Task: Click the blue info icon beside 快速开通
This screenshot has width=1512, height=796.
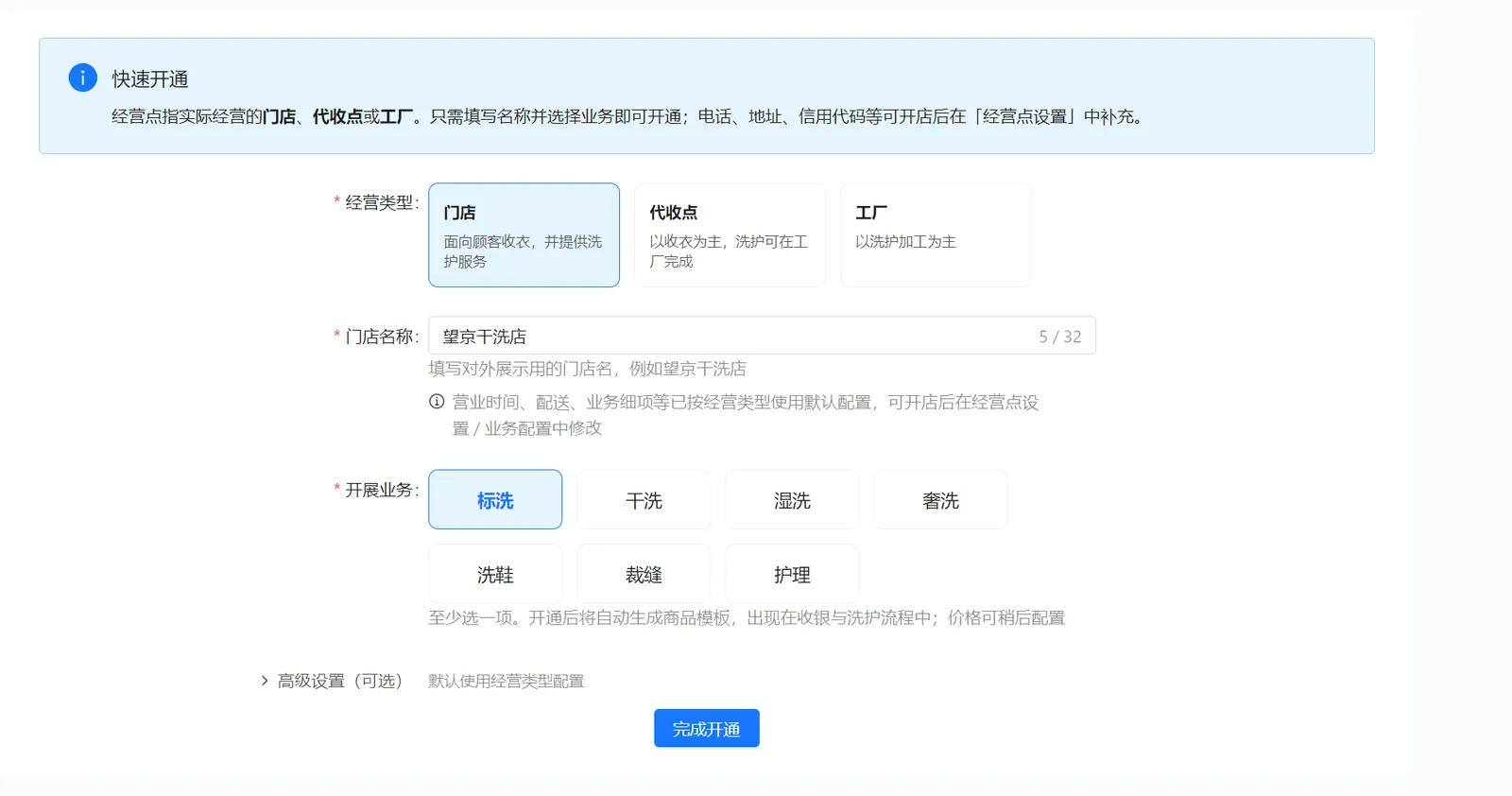Action: (83, 78)
